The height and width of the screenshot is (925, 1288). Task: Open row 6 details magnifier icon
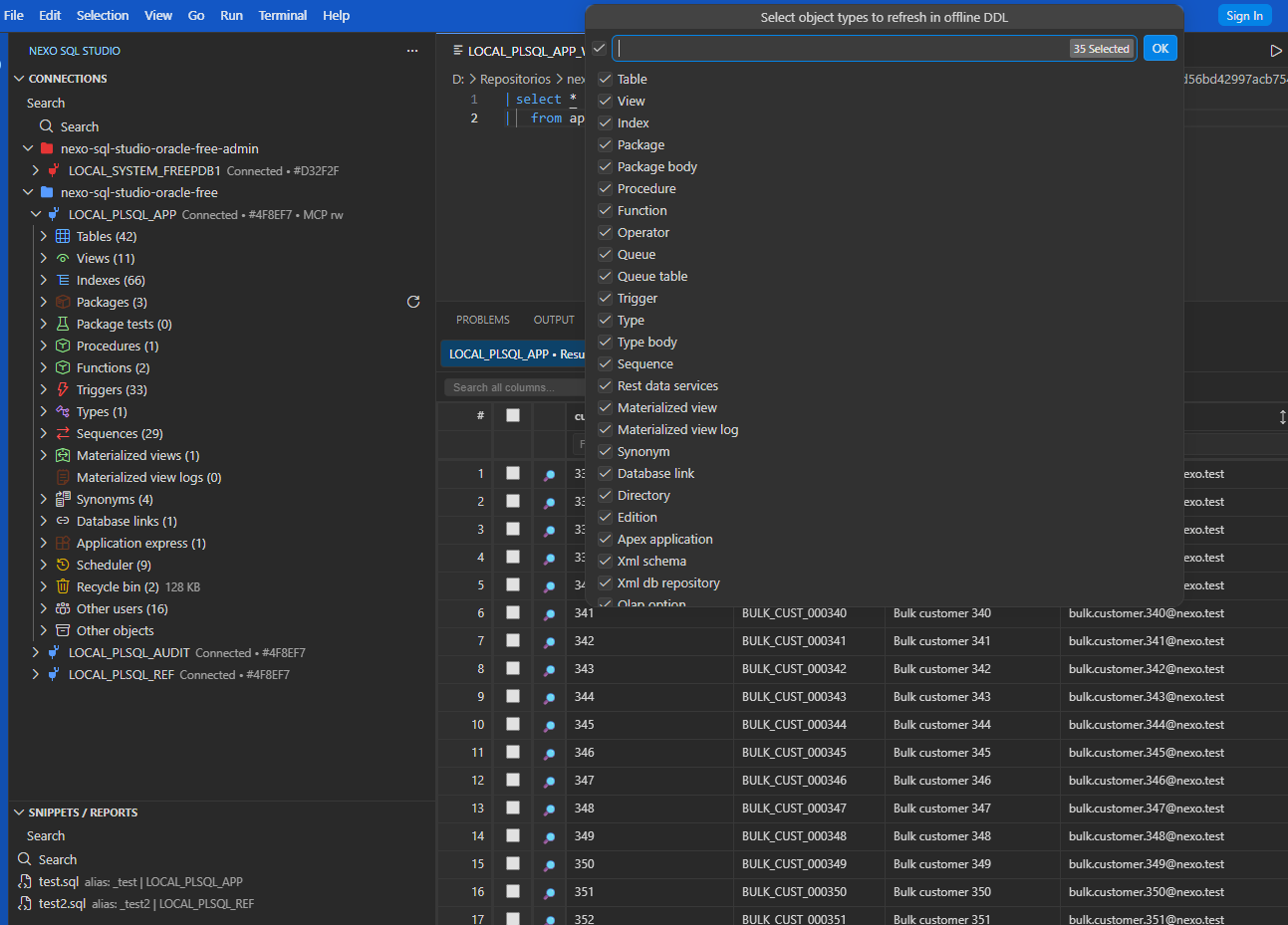click(549, 613)
